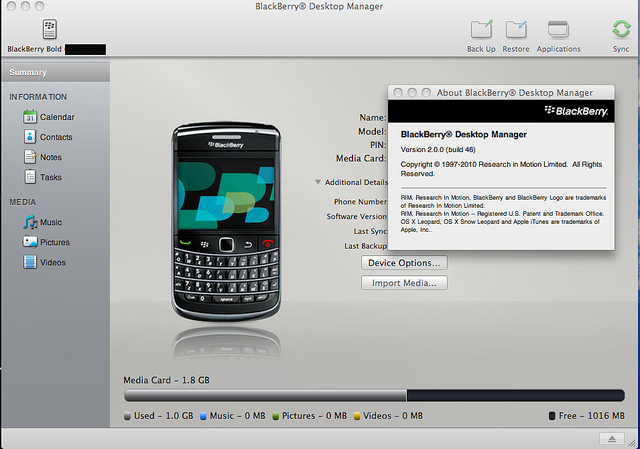
Task: Open the Notes label in Information list
Action: pos(51,157)
